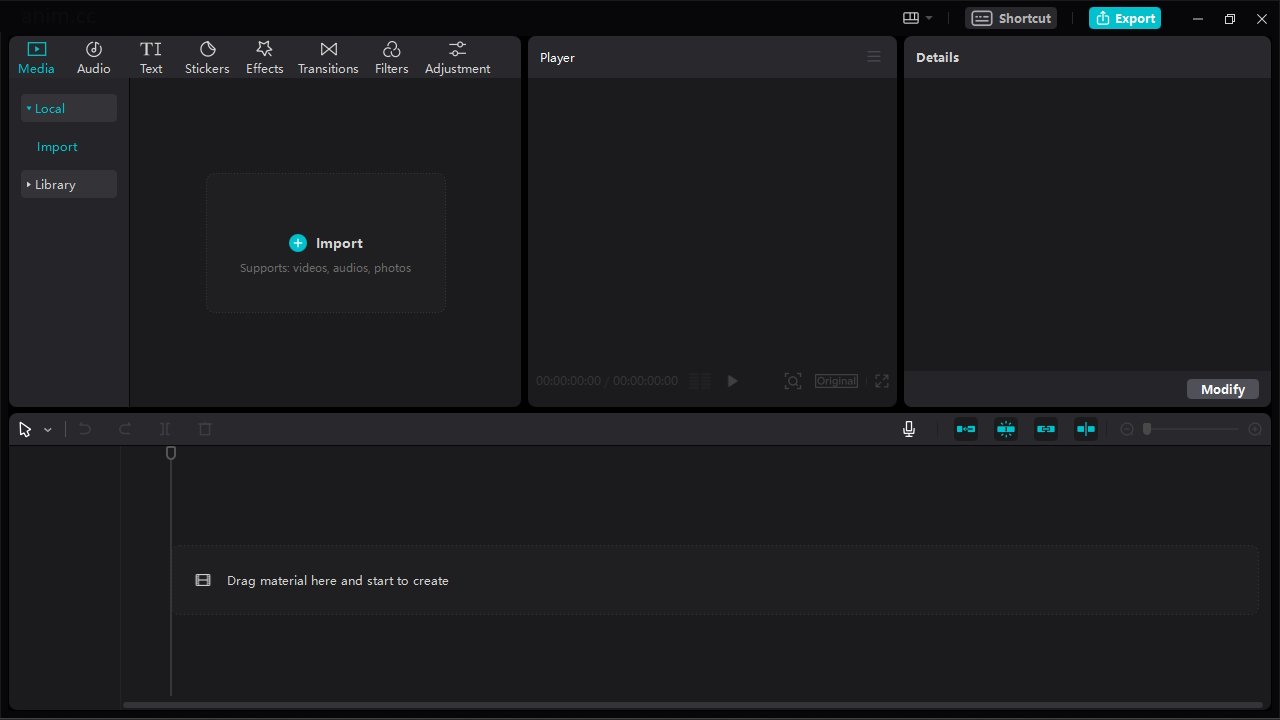Toggle main track magnet

(966, 429)
